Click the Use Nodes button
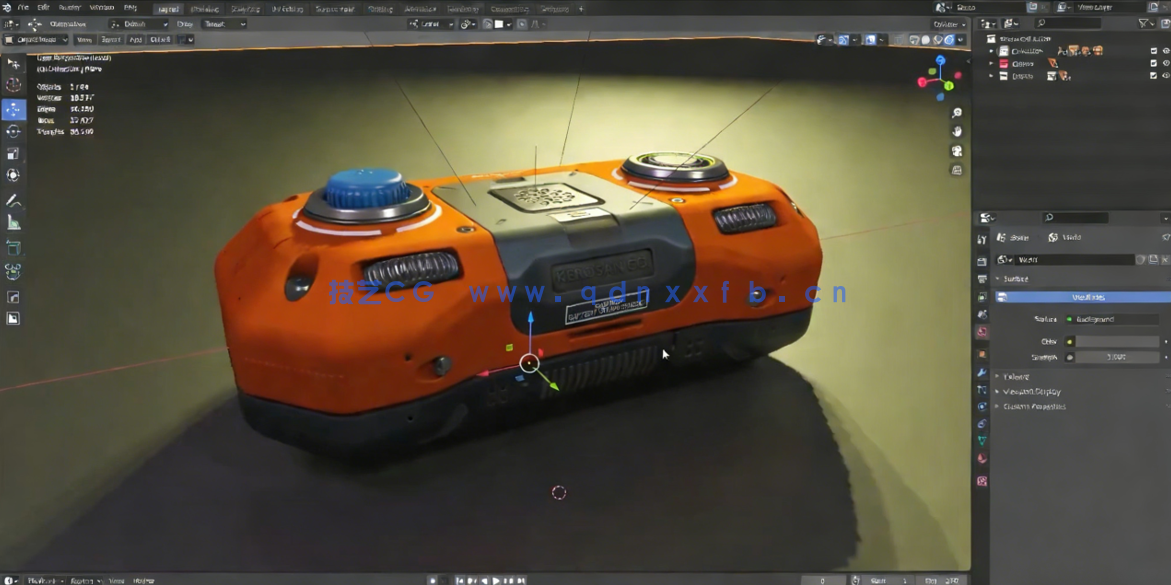The image size is (1171, 585). click(1084, 297)
